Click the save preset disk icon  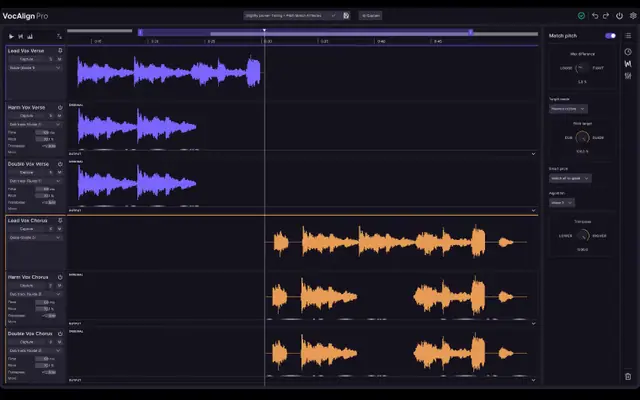click(x=346, y=16)
